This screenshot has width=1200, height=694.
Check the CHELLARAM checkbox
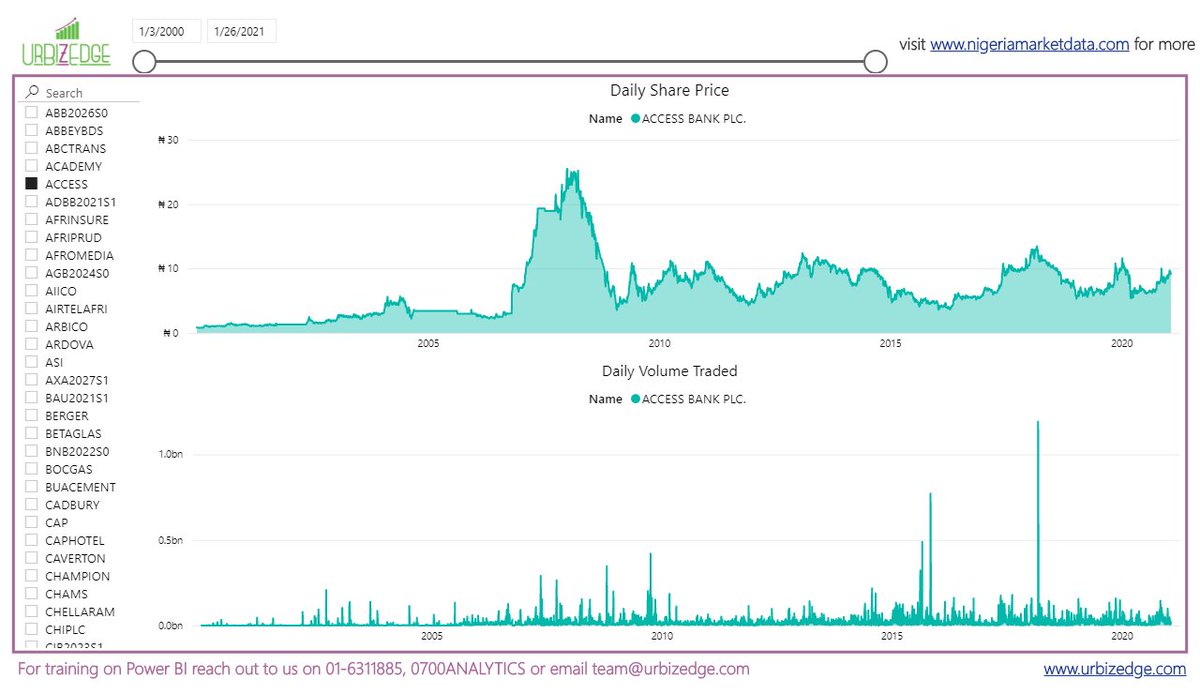click(x=31, y=612)
